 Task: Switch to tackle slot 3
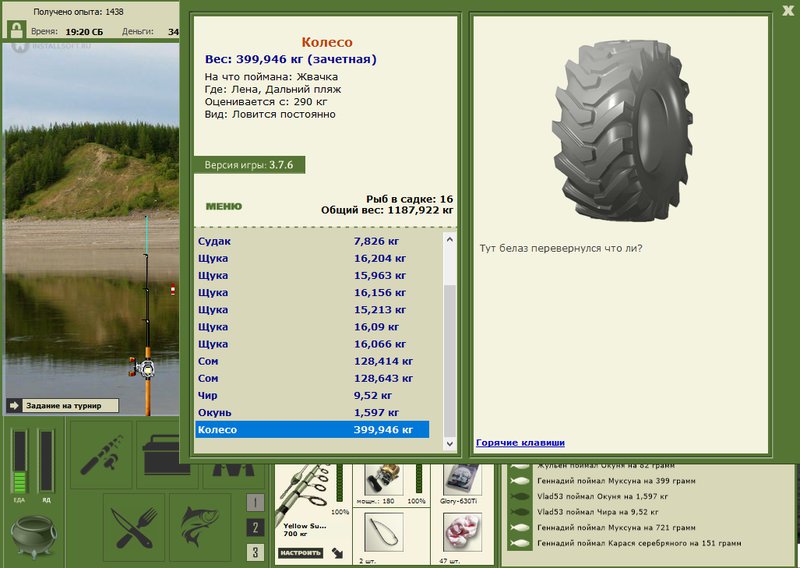click(255, 552)
